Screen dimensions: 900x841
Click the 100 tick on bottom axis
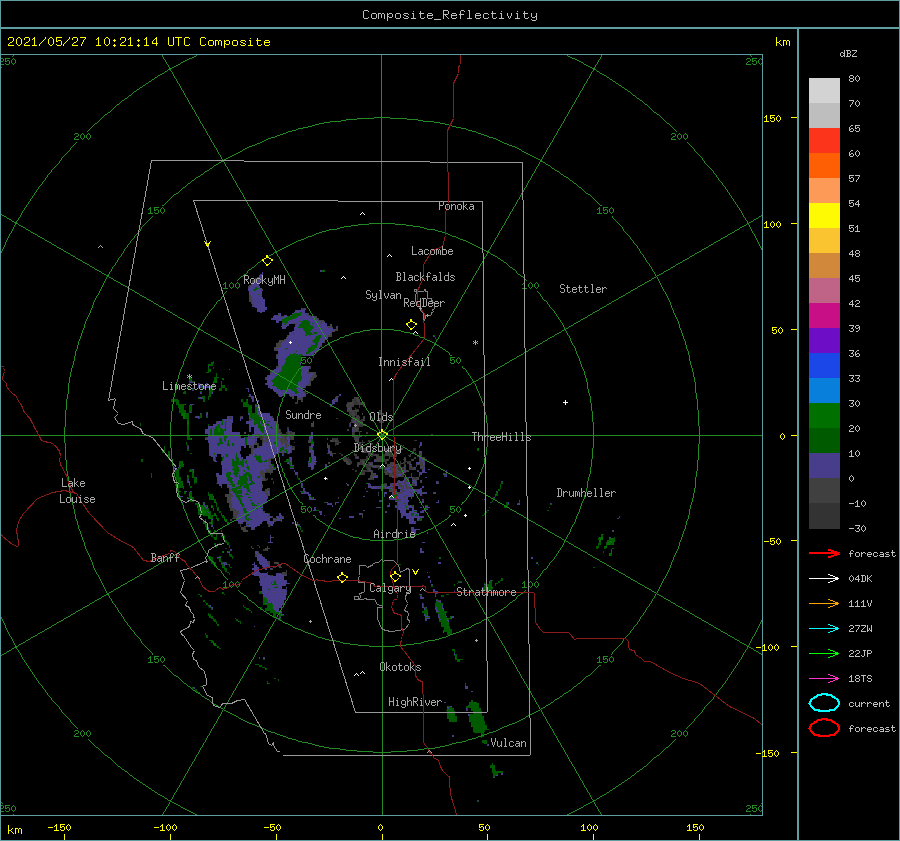pos(589,827)
